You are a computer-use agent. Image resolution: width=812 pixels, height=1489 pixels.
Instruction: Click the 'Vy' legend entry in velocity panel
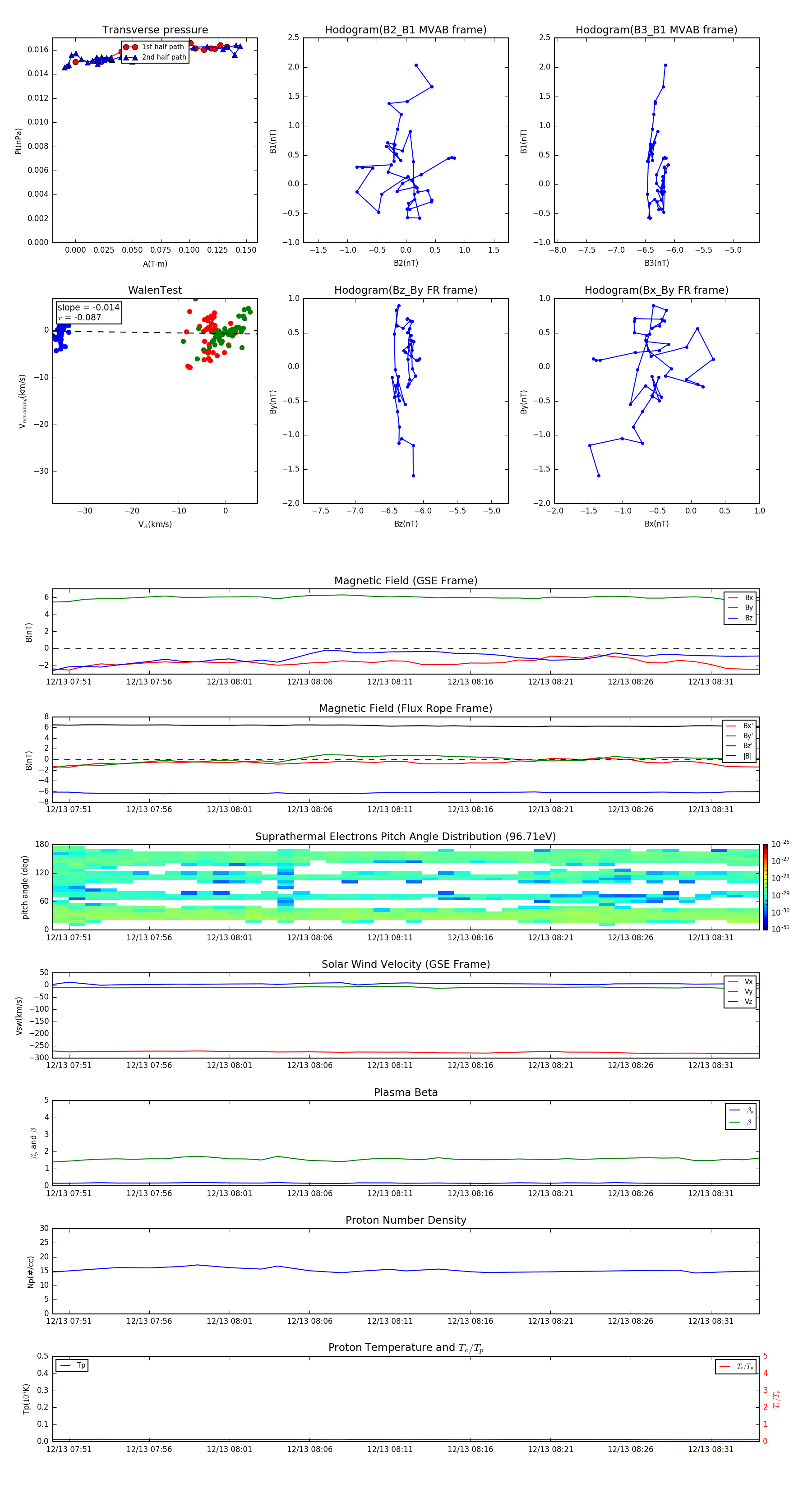coord(740,992)
